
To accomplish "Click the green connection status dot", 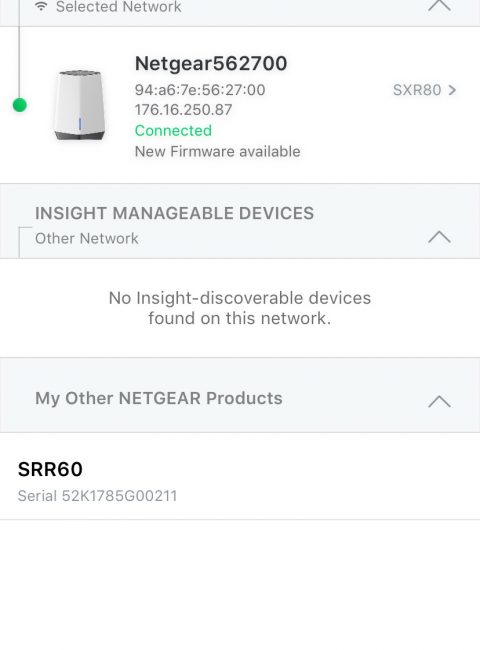I will tap(19, 105).
